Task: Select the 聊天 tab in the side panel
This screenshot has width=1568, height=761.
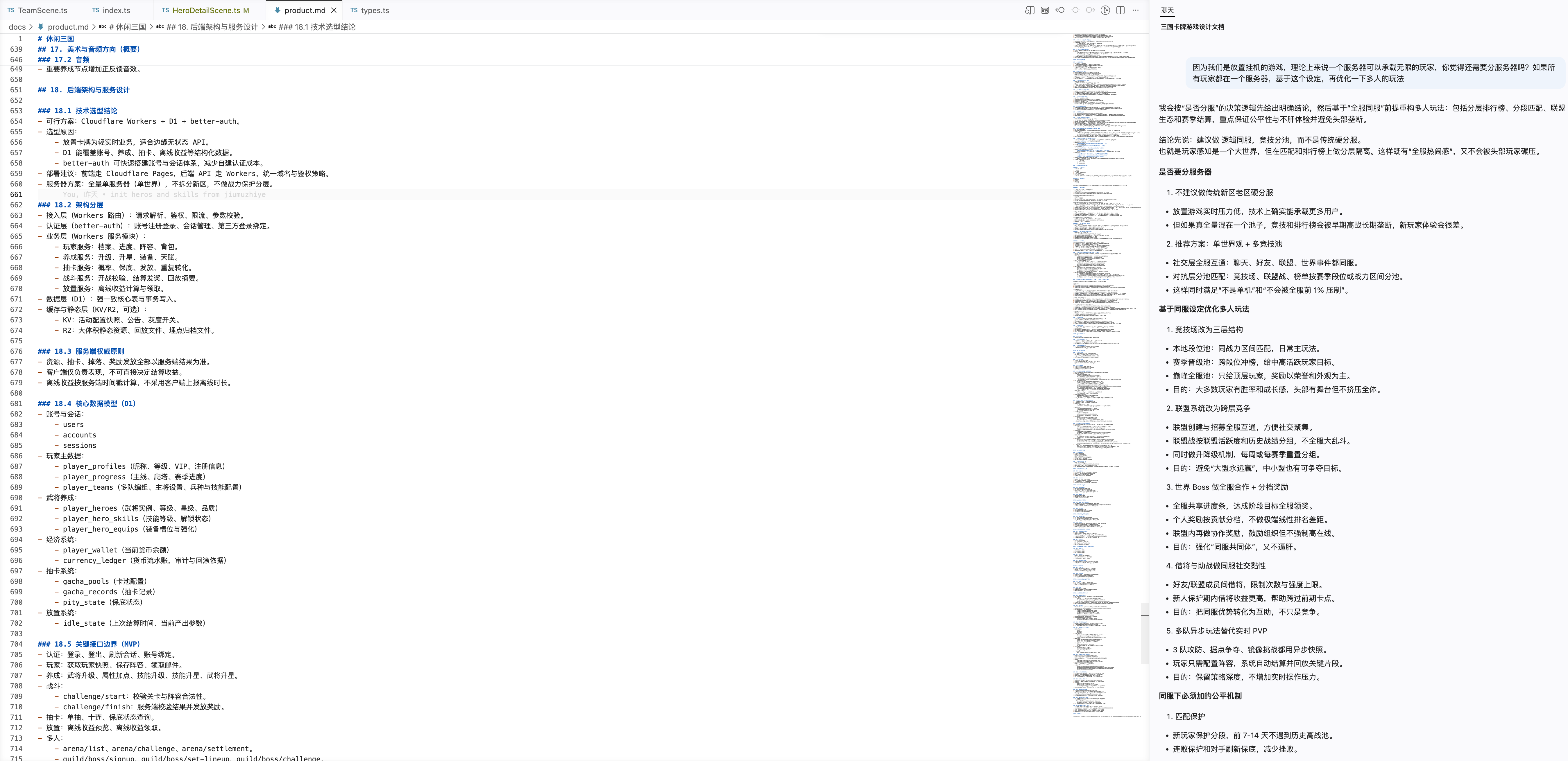Action: [1168, 10]
